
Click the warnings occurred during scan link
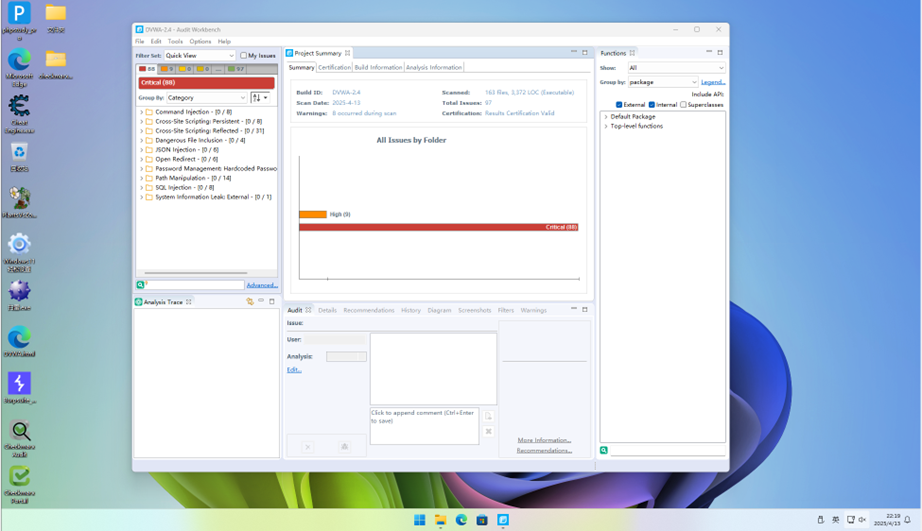[364, 113]
